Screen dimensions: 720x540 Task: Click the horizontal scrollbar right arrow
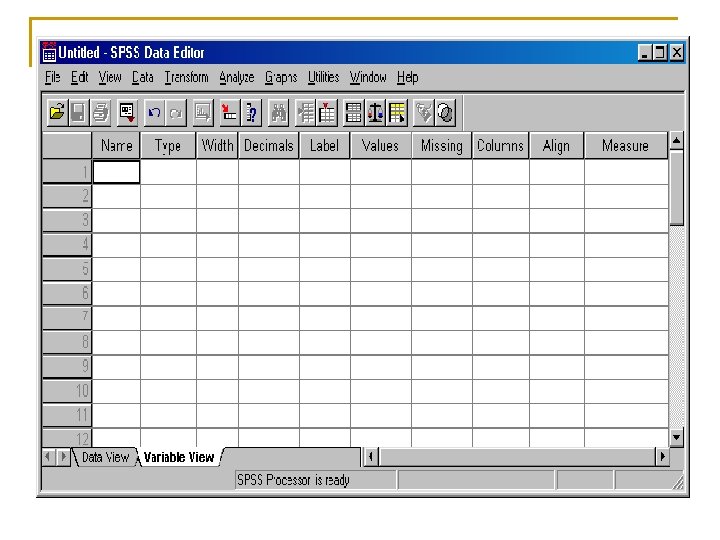662,457
